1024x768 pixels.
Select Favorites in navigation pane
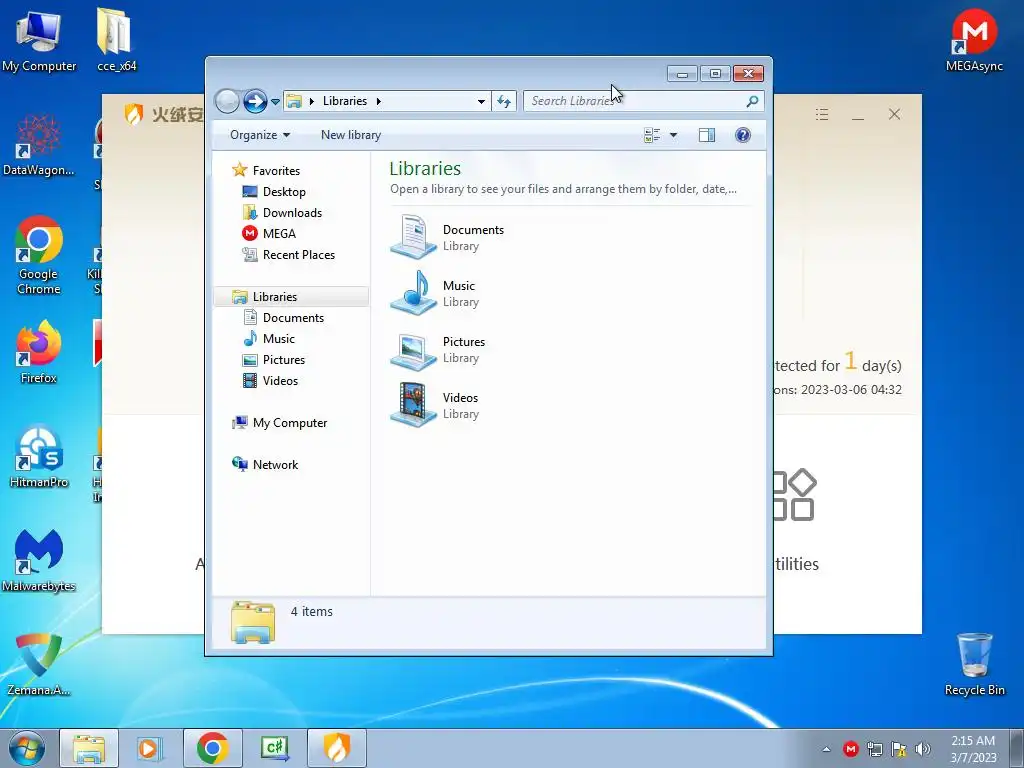[x=266, y=170]
